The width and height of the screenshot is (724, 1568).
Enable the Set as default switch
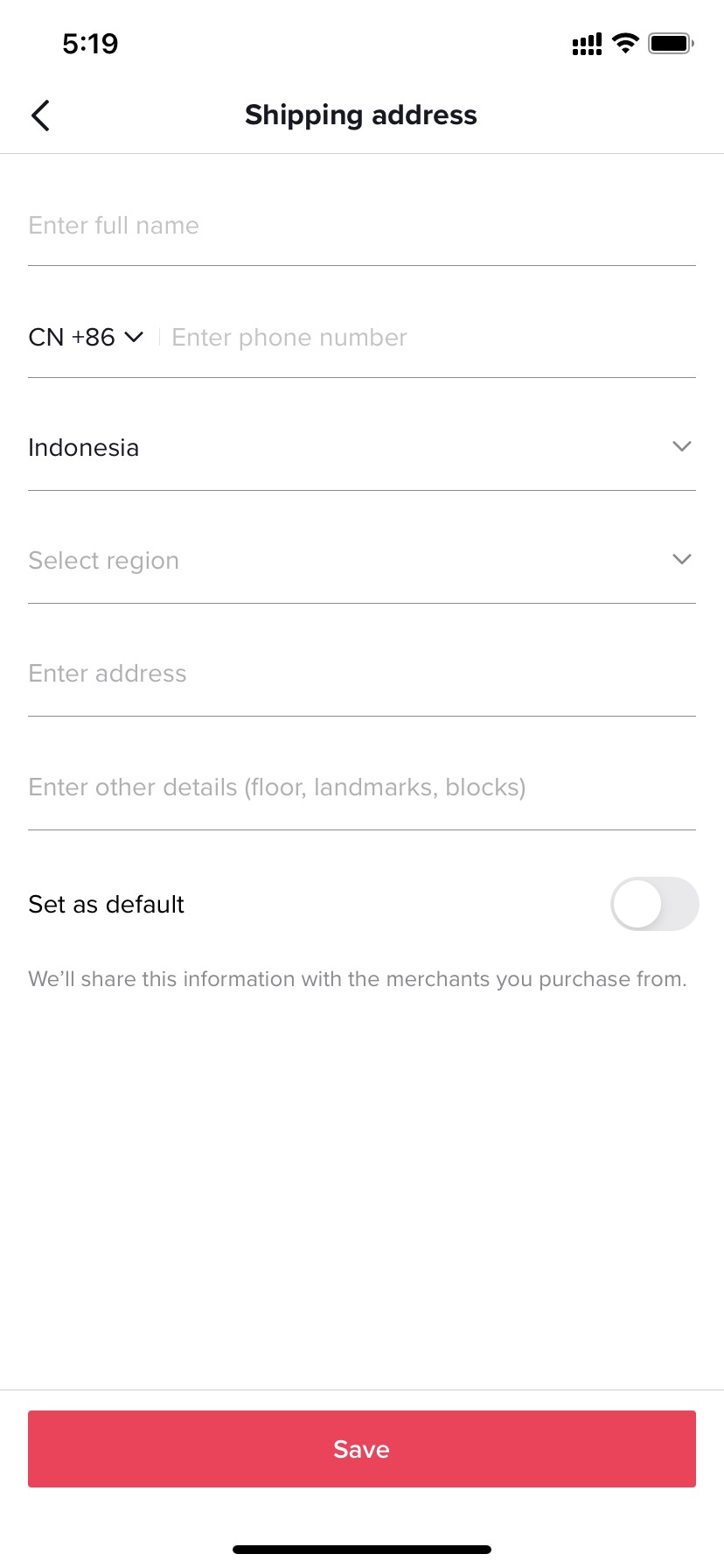click(654, 904)
